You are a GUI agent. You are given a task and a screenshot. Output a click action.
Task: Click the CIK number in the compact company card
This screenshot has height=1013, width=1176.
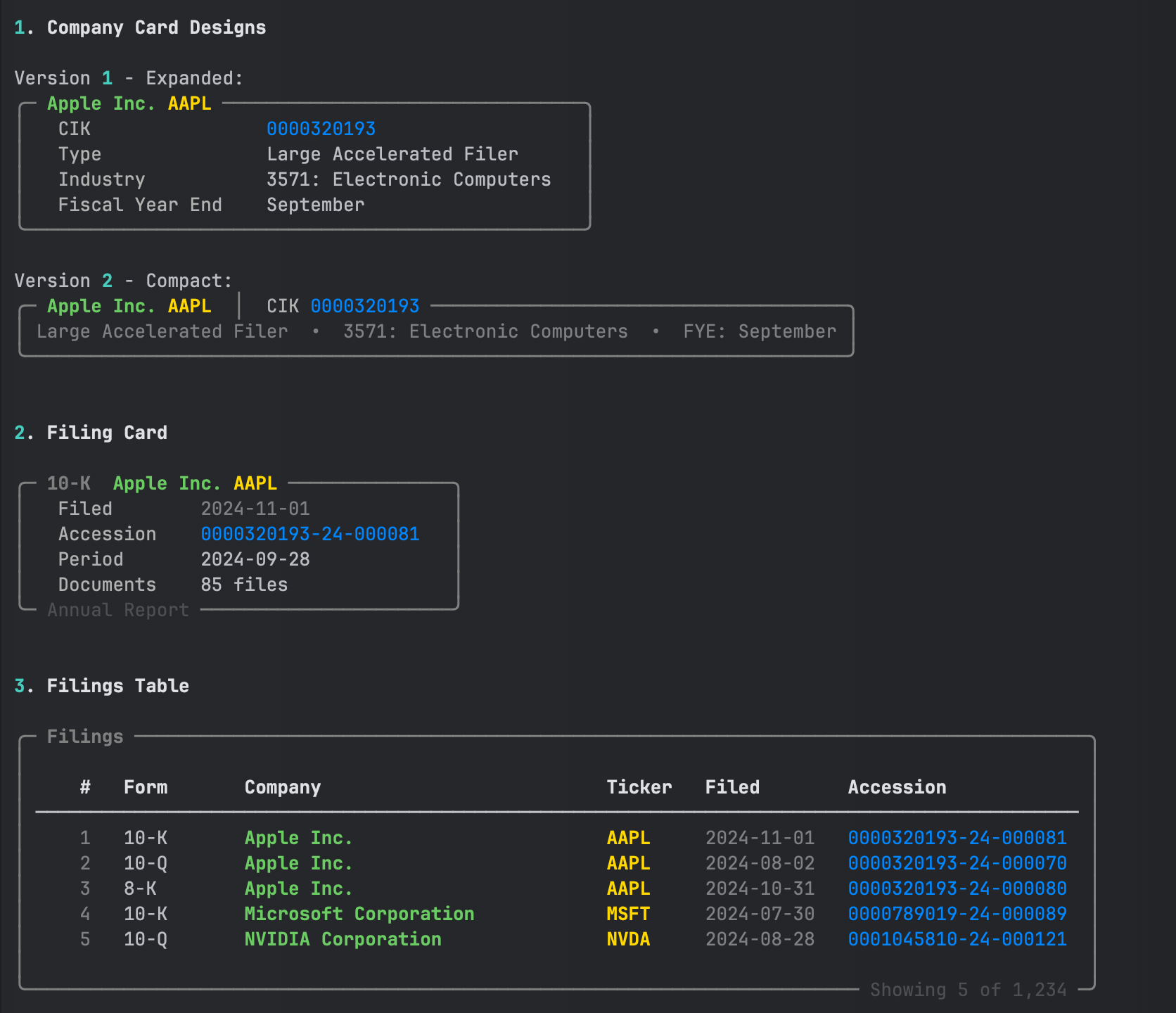[364, 306]
